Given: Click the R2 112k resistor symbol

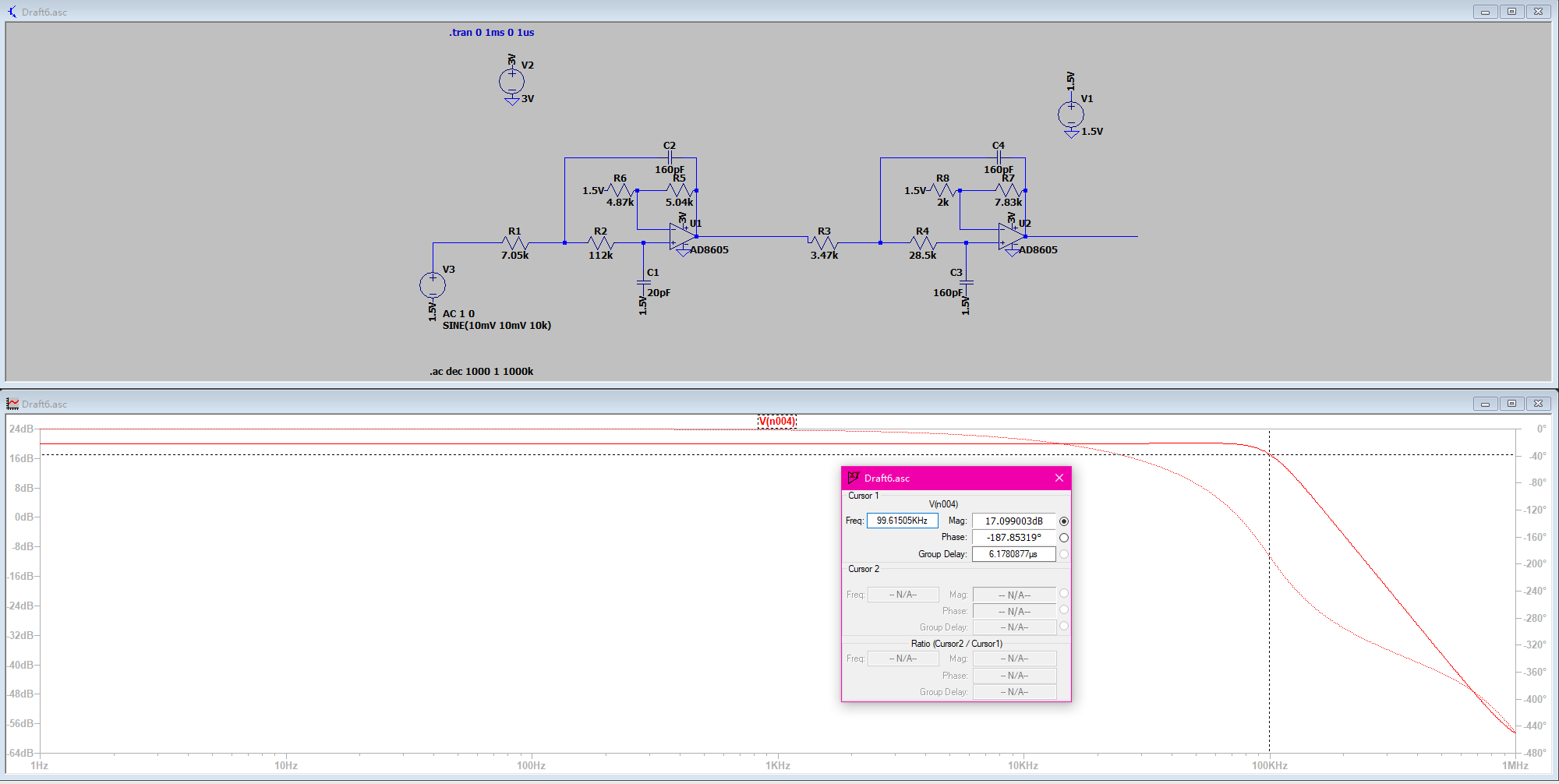Looking at the screenshot, I should [600, 243].
